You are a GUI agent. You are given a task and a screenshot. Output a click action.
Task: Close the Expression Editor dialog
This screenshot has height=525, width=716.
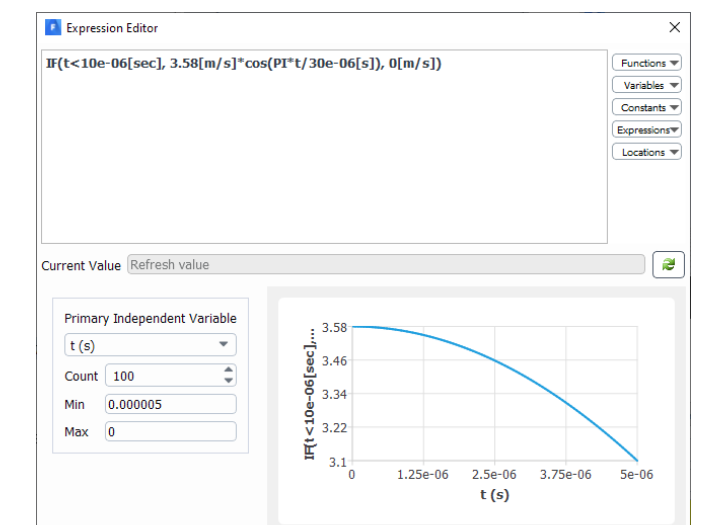point(674,27)
